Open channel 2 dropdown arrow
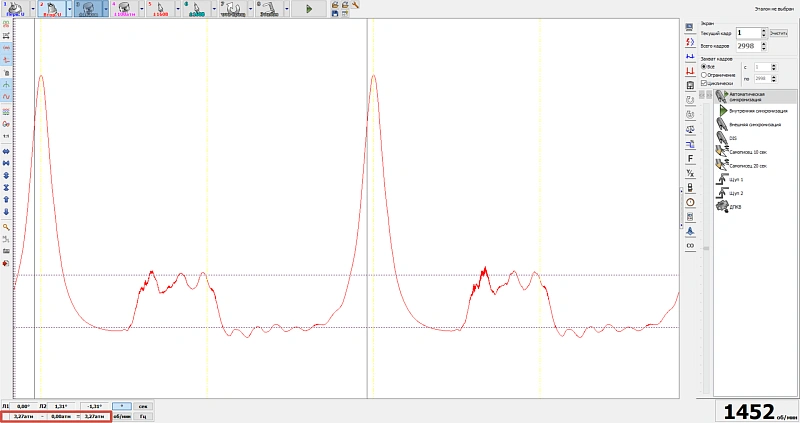Screen dimensions: 800x423 70,9
